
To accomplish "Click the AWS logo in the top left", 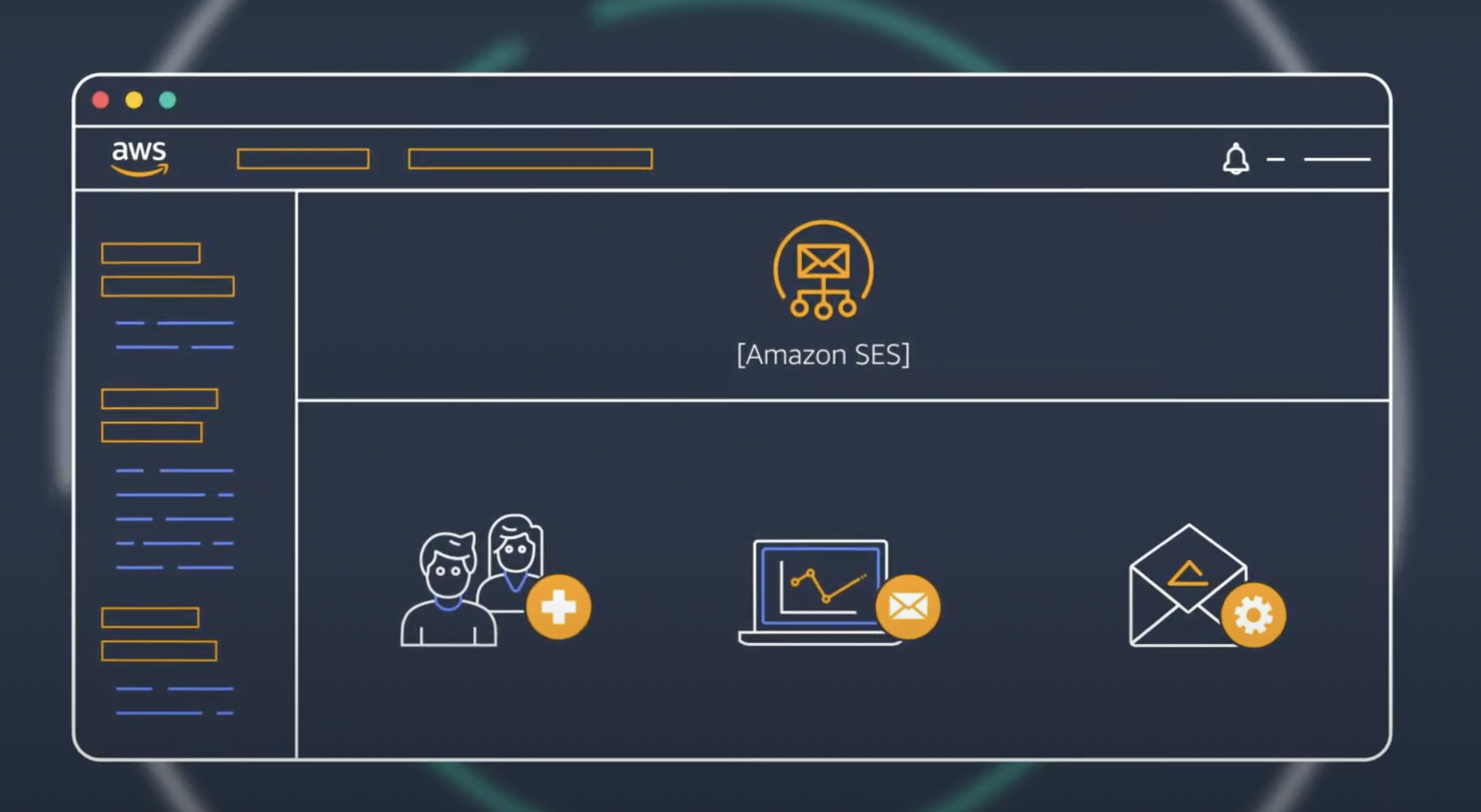I will click(138, 158).
